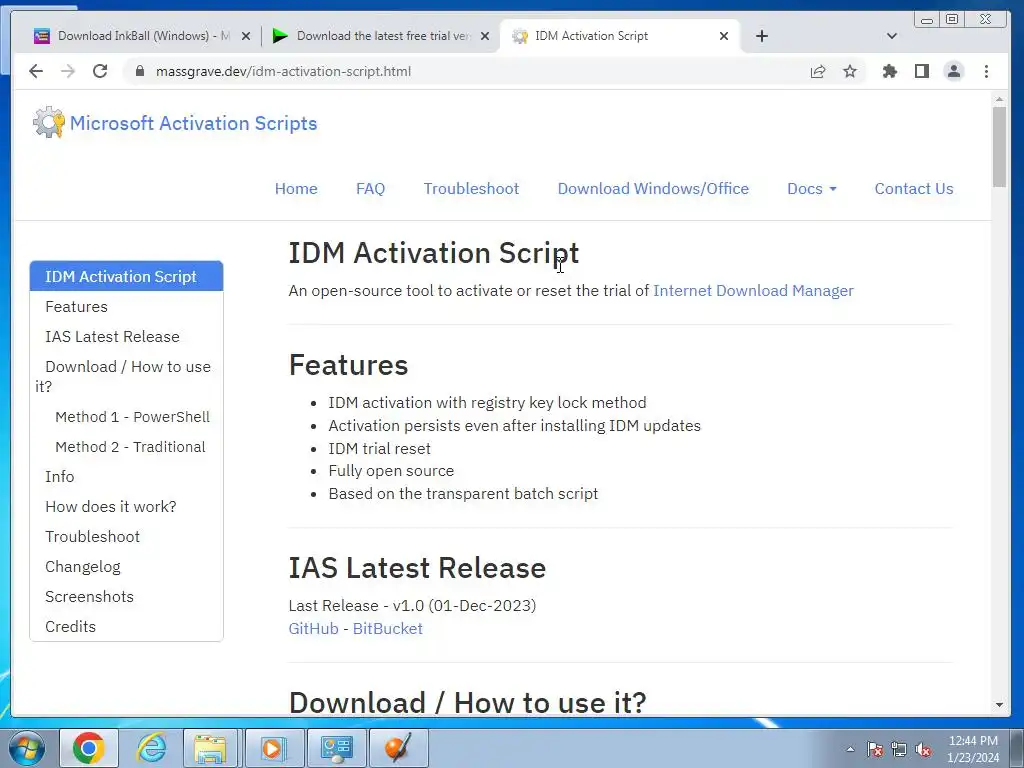Open the Chrome three-dot menu
The width and height of the screenshot is (1024, 768).
click(x=986, y=71)
